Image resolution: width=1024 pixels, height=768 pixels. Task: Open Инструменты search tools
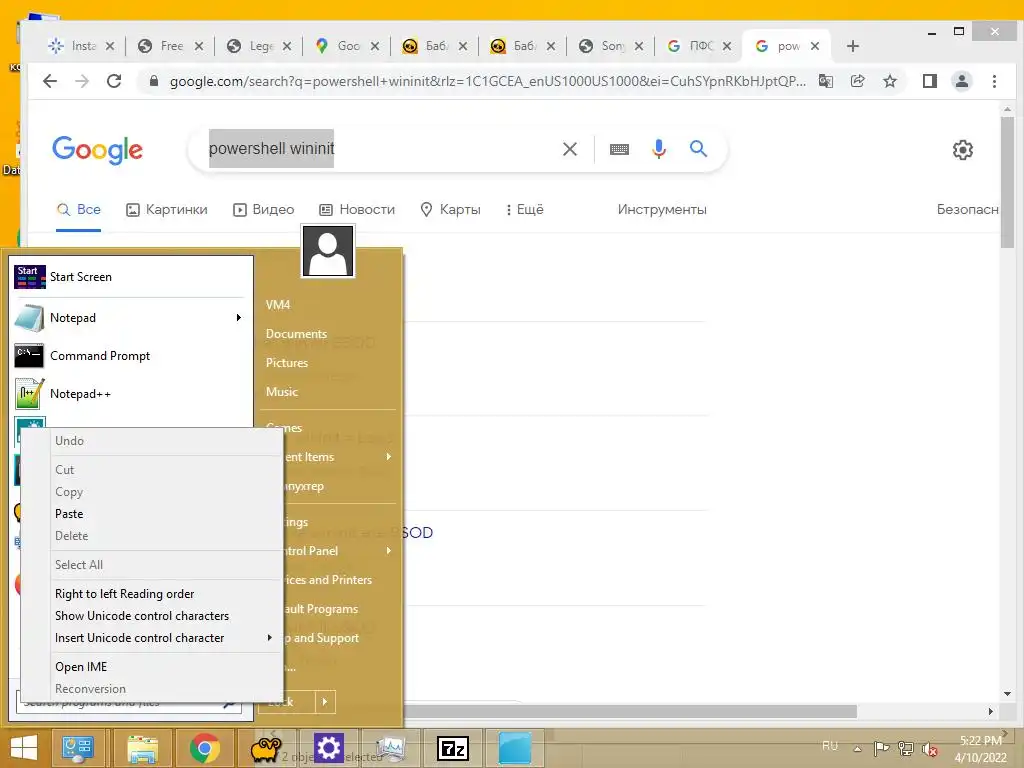tap(662, 210)
